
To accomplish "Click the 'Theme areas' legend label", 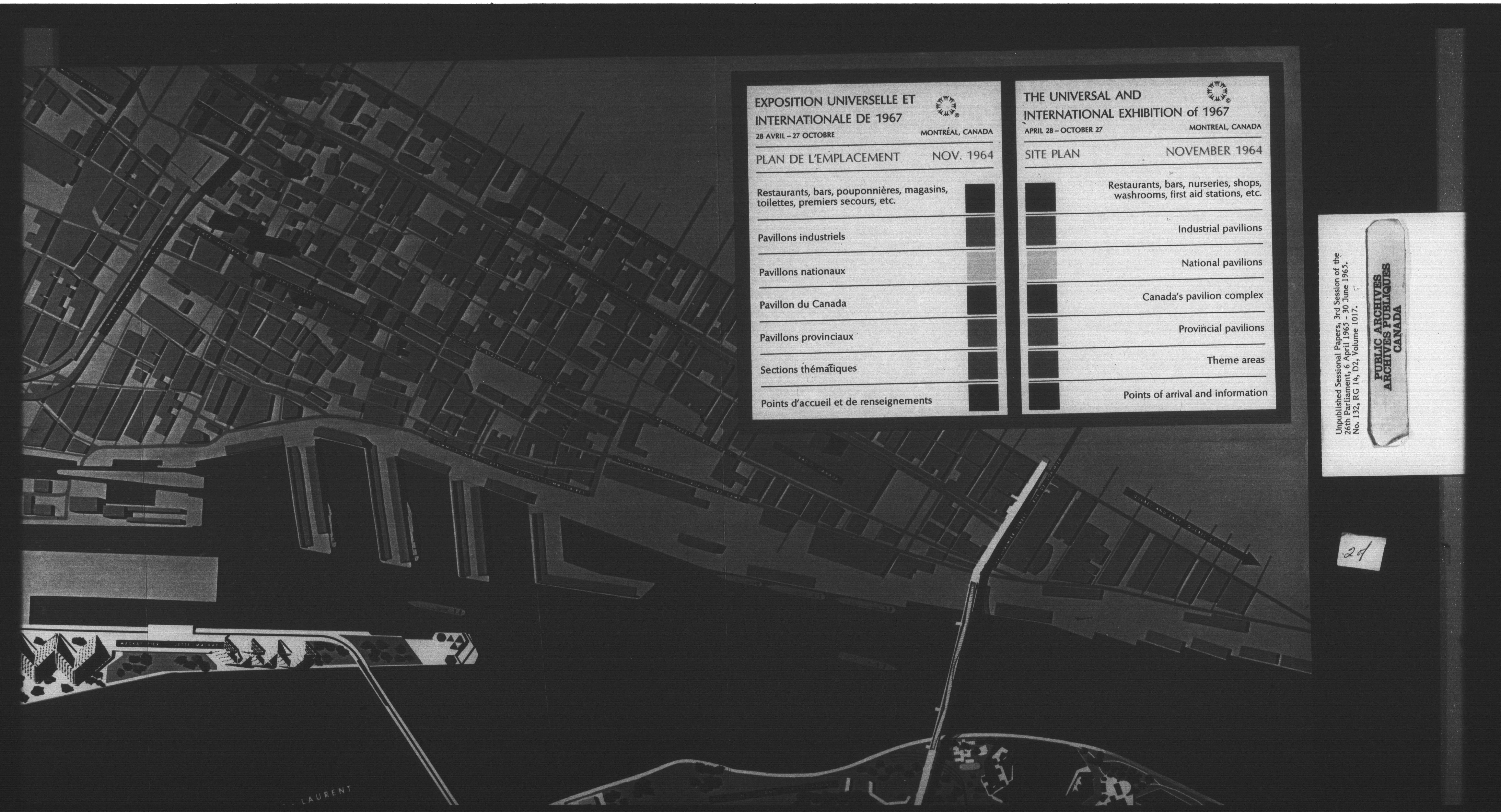I will [1236, 361].
